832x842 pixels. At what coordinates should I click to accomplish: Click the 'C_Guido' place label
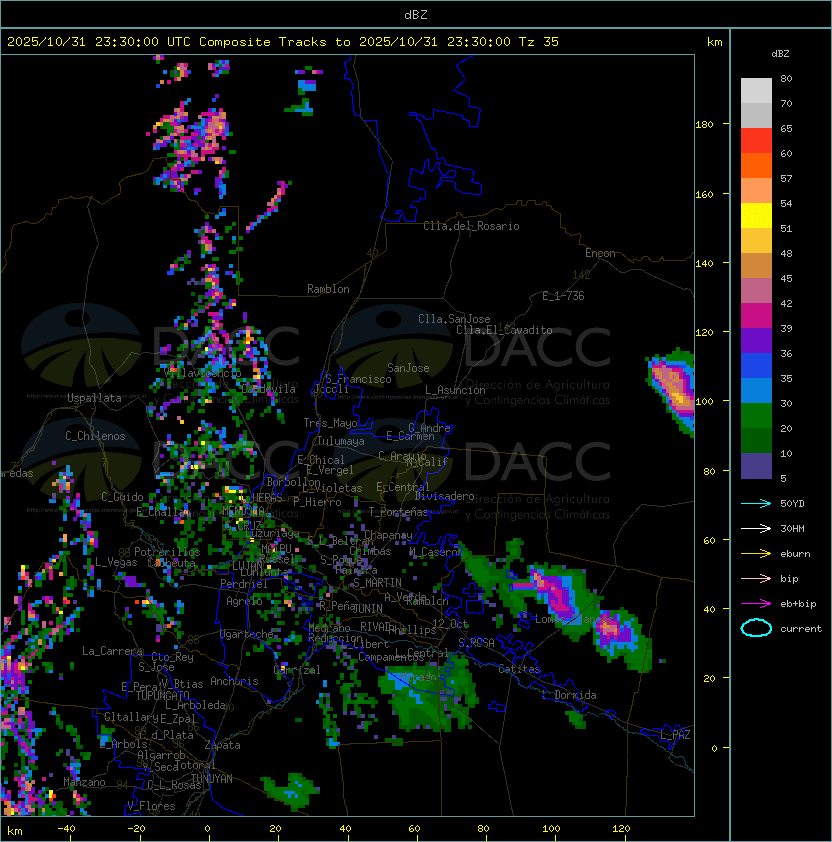pos(122,497)
